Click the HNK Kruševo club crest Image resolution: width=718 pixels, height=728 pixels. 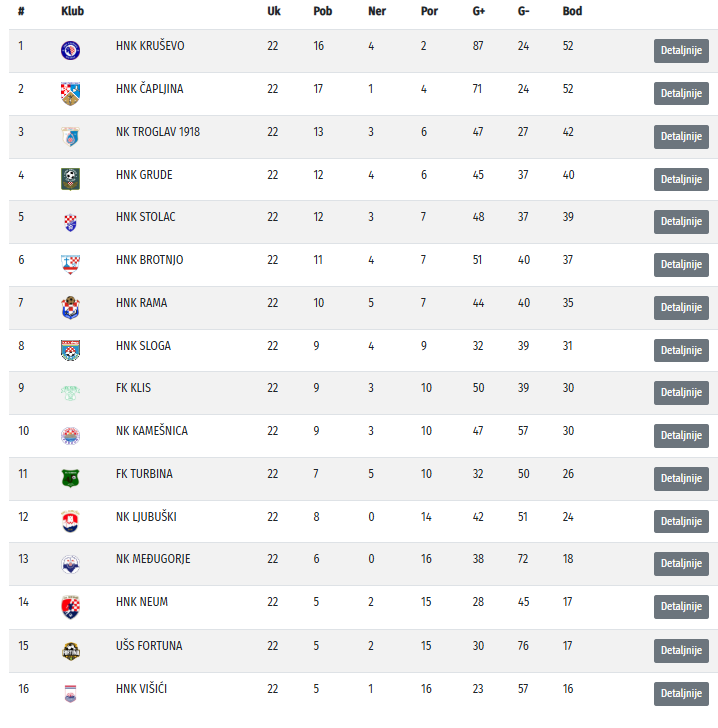point(70,50)
